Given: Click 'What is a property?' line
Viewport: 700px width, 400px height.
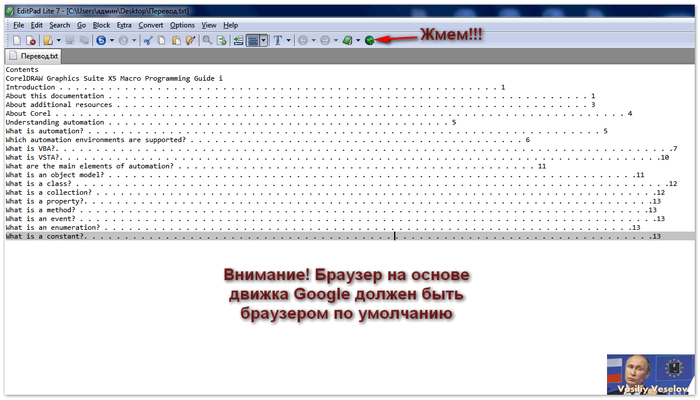Looking at the screenshot, I should pos(333,201).
